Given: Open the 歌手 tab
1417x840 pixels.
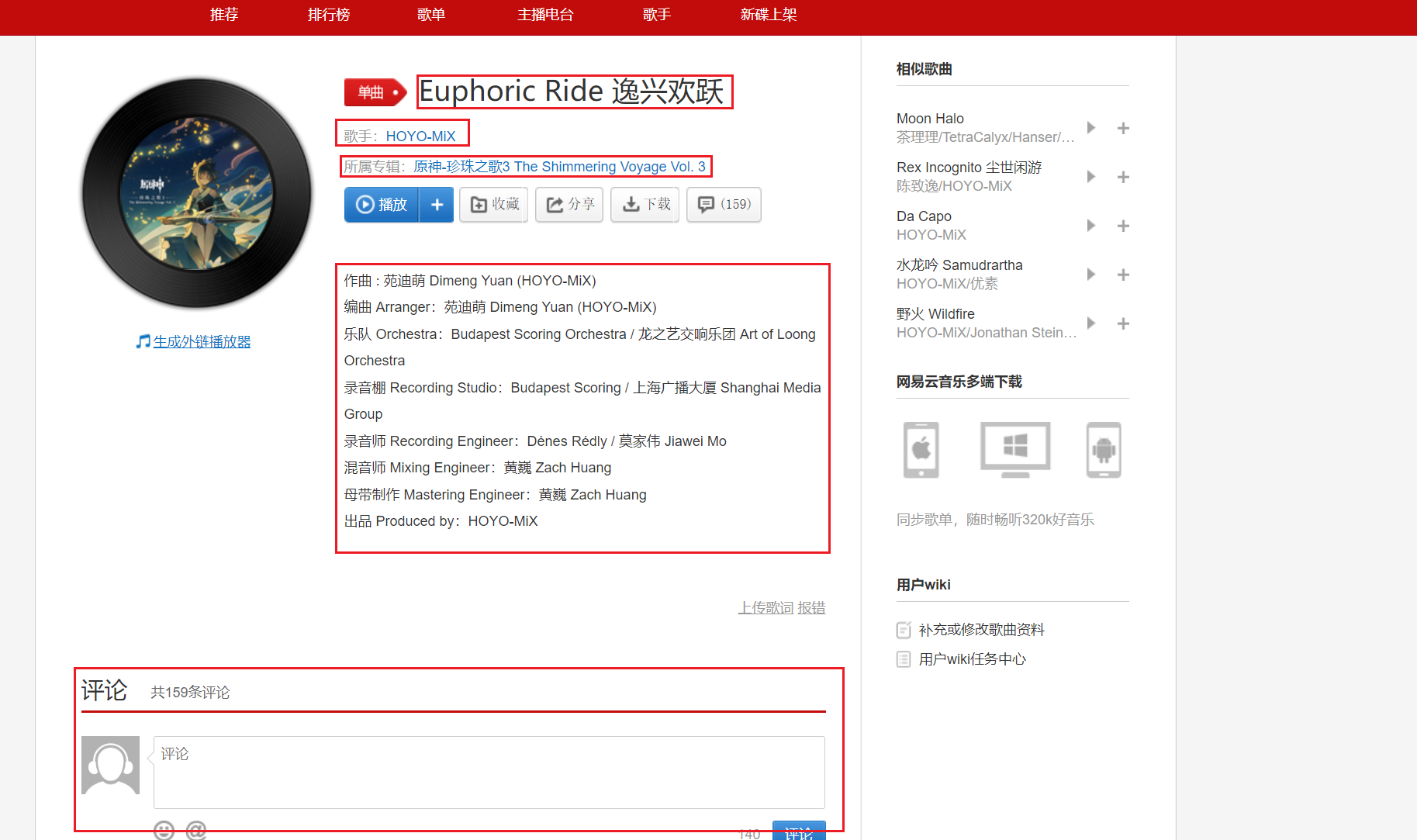Looking at the screenshot, I should pos(657,15).
